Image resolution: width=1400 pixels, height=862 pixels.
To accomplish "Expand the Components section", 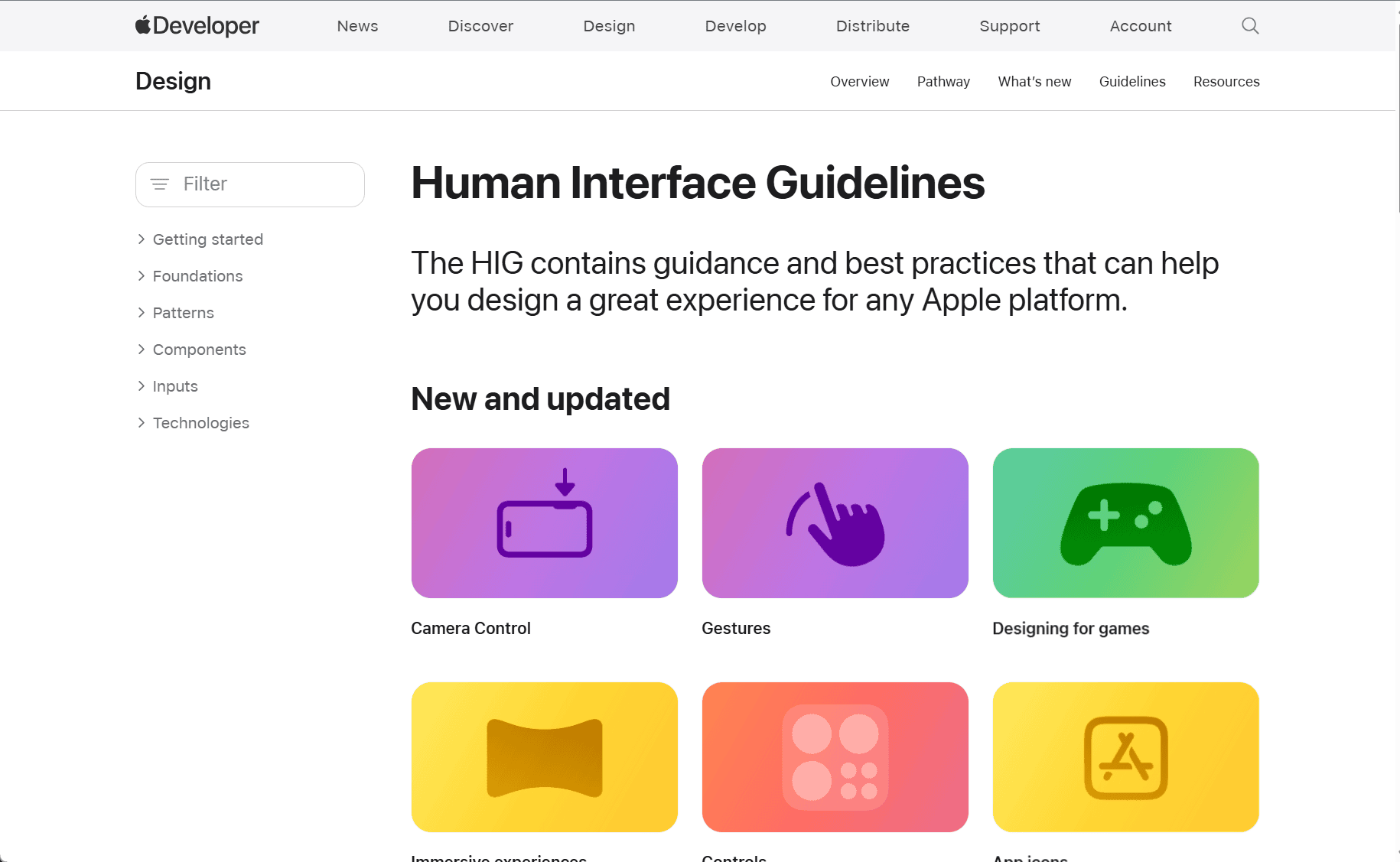I will pyautogui.click(x=142, y=350).
